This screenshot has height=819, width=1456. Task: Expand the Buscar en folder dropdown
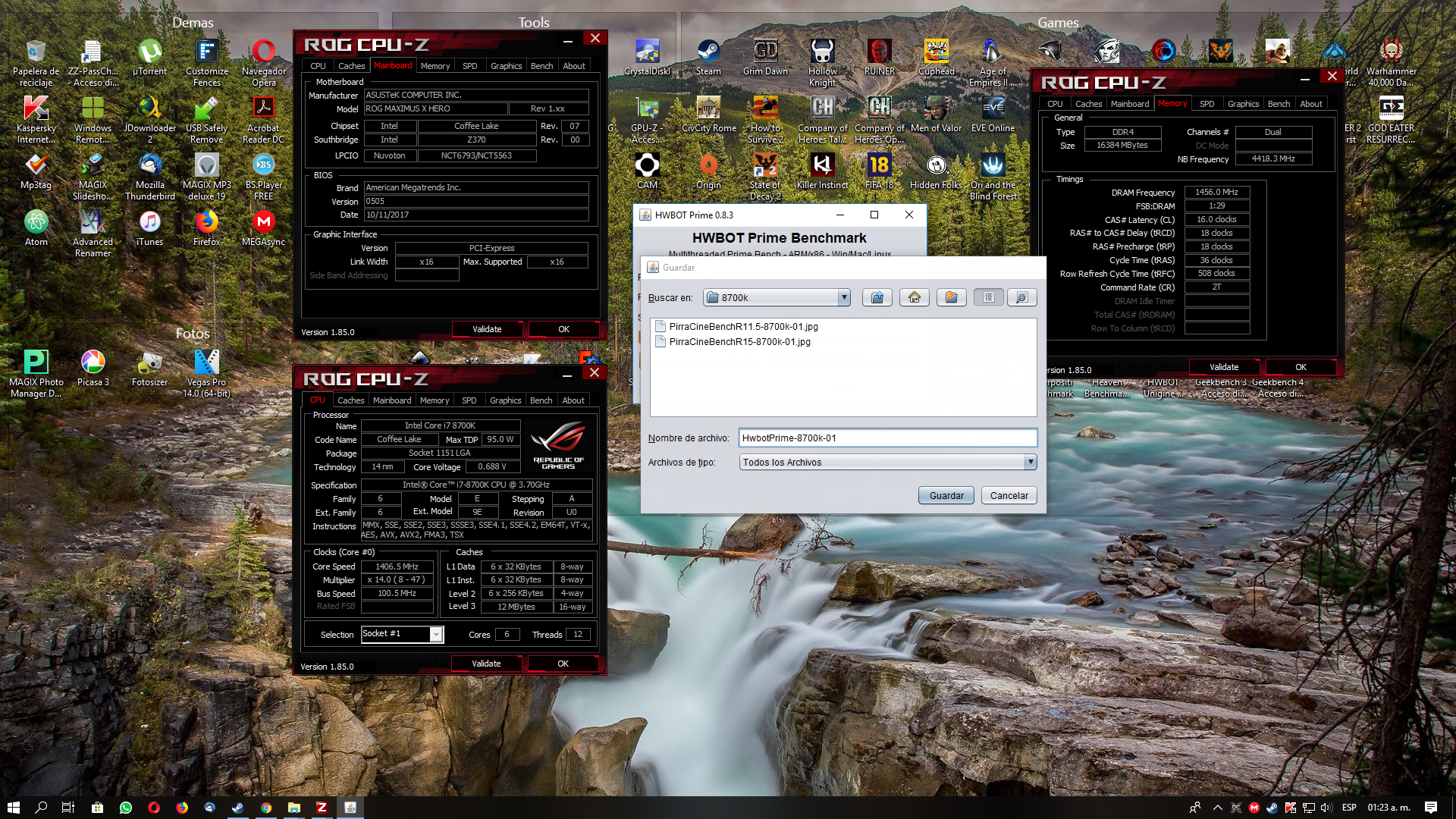[843, 297]
